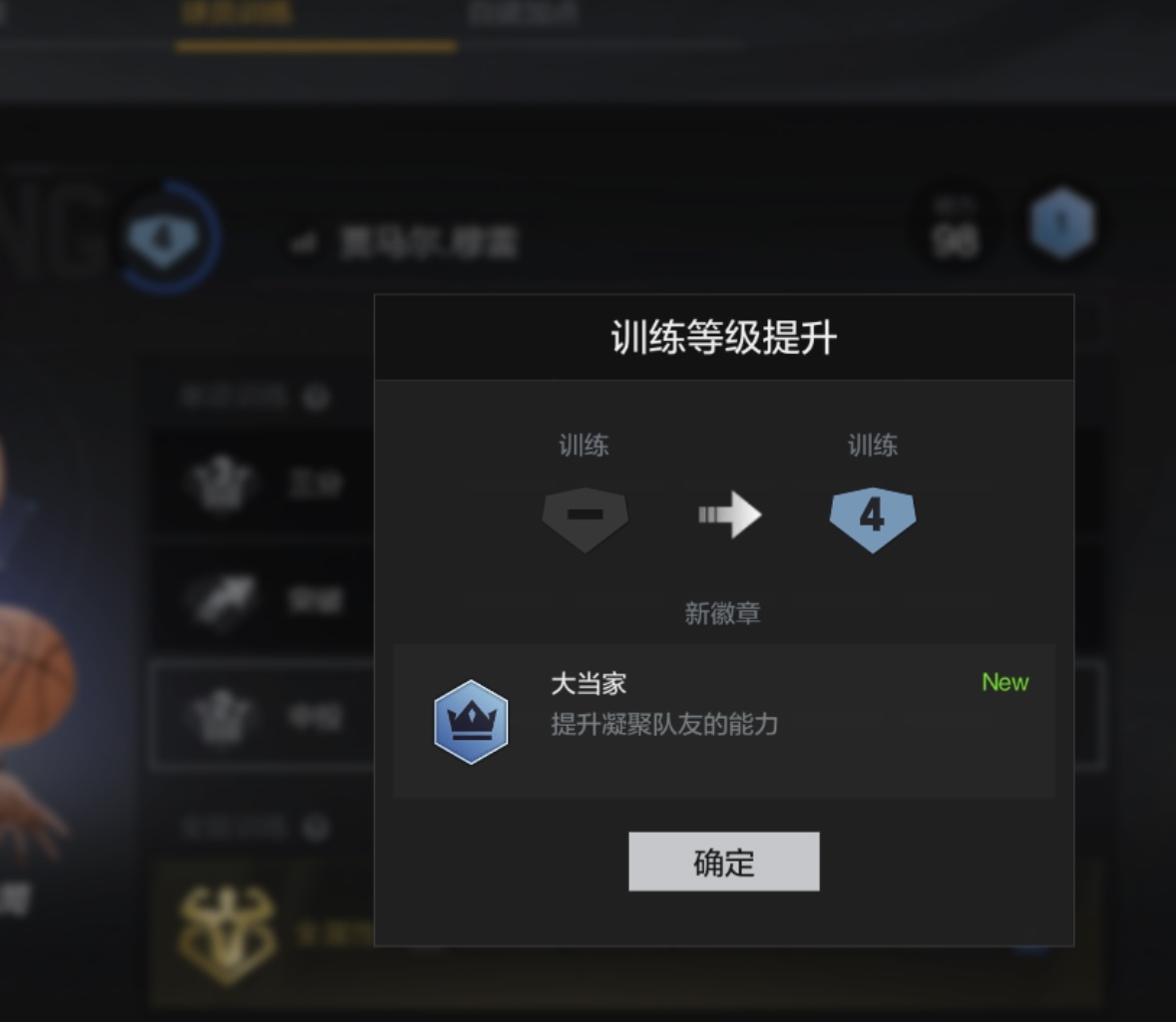
Task: Click the 新徽章 section heading
Action: (722, 613)
